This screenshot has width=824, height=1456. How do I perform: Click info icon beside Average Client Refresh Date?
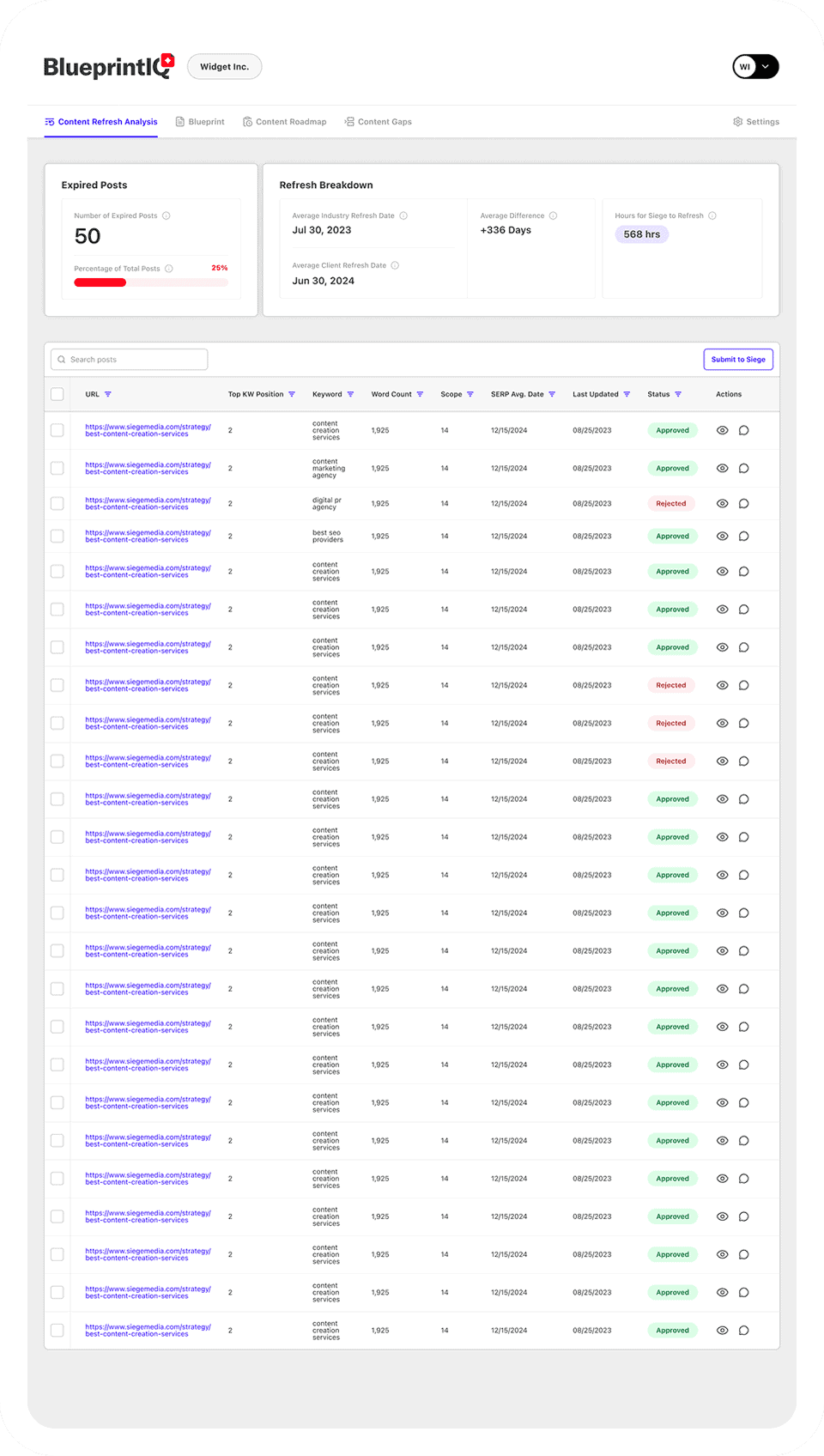pyautogui.click(x=395, y=266)
